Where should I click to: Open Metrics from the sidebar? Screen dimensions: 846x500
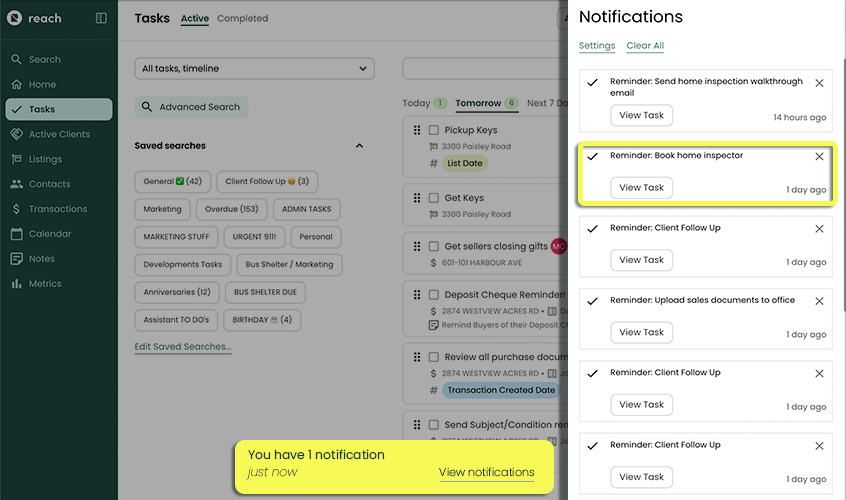coord(45,284)
